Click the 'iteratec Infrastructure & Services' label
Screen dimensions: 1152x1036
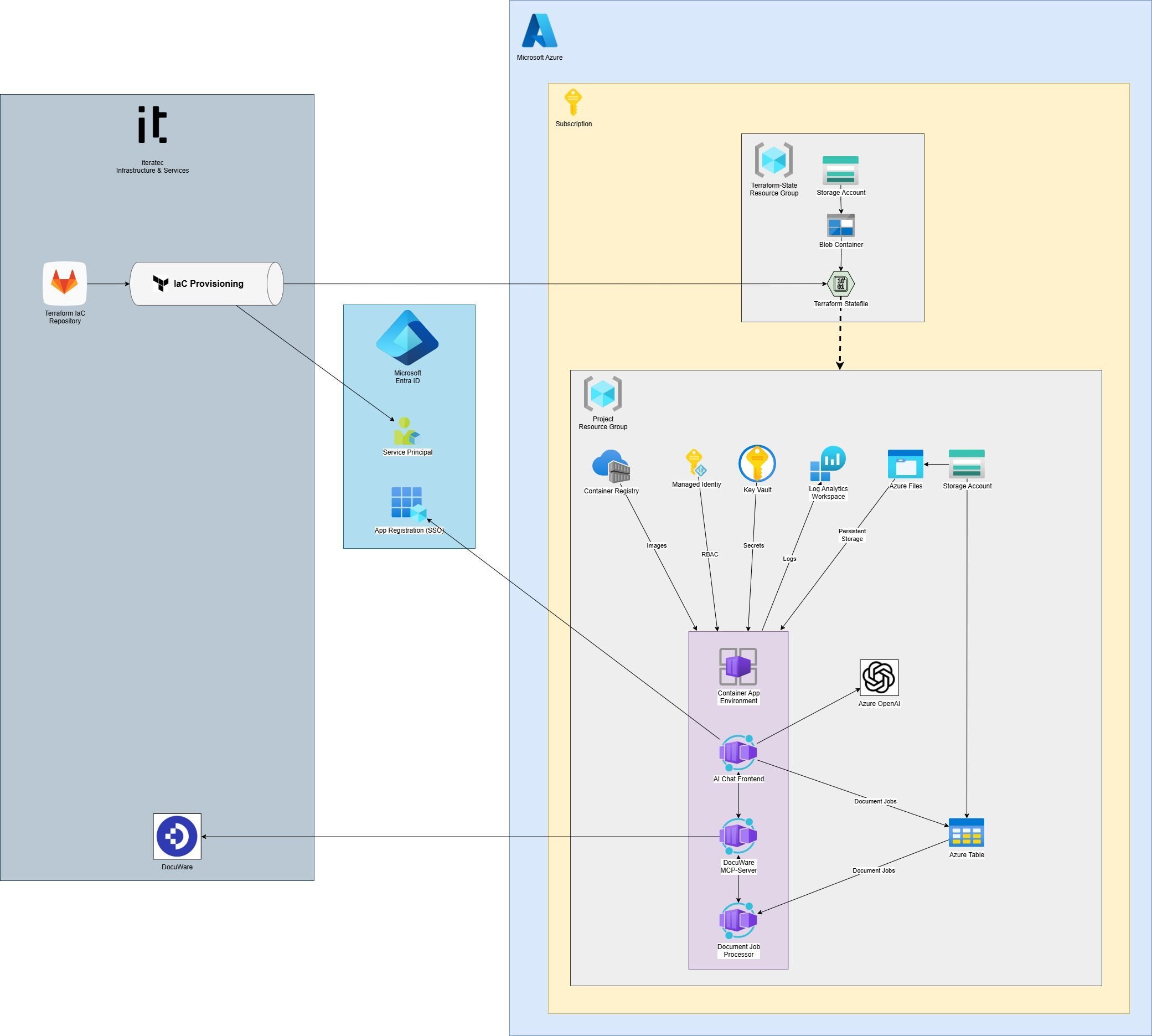(x=153, y=167)
